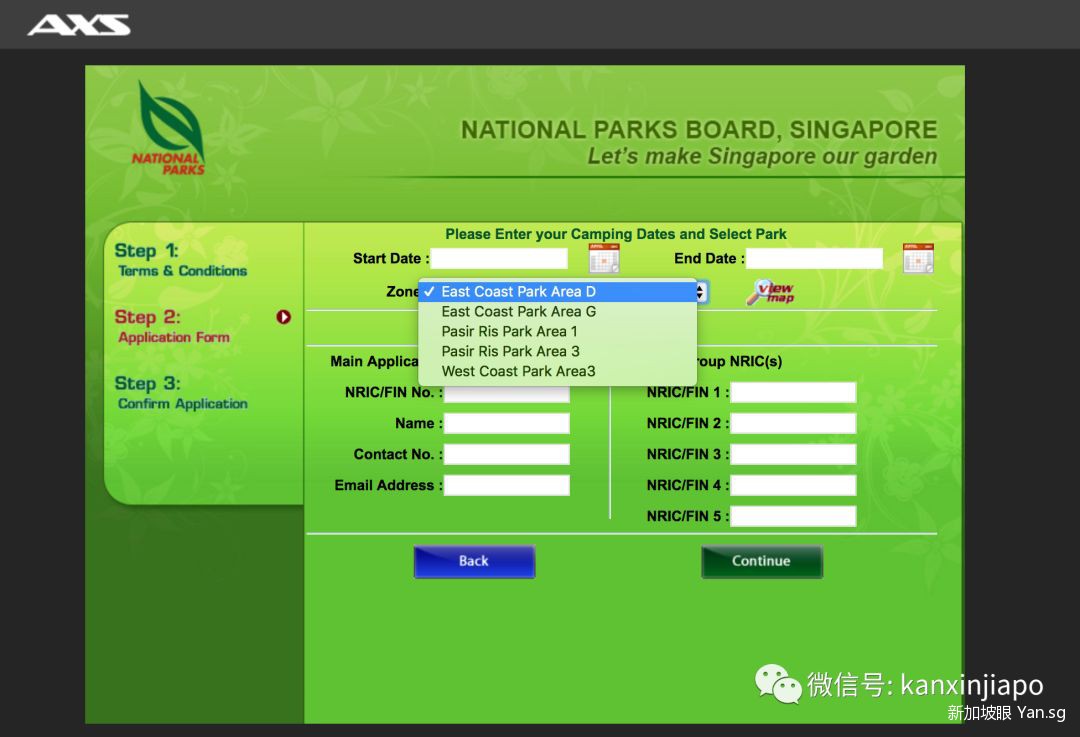Click the NRIC/FIN 5 group field

pos(793,517)
